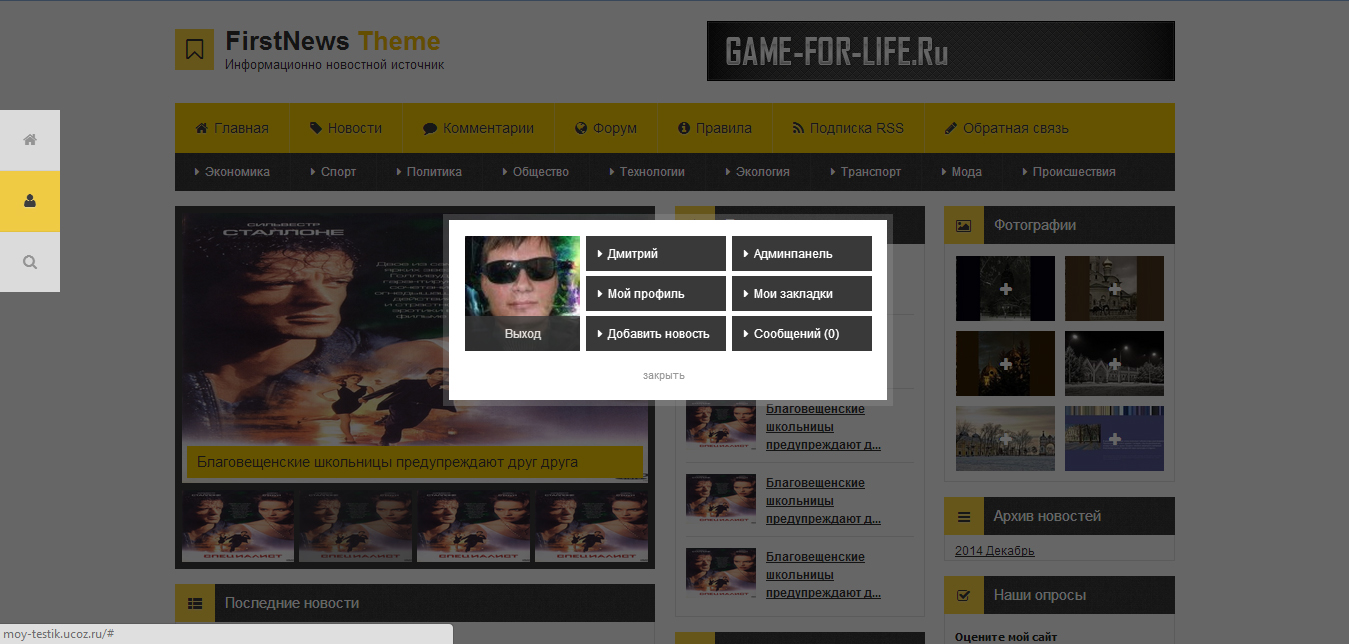Open Главная in the yellow navigation bar
Viewport: 1349px width, 644px height.
232,128
